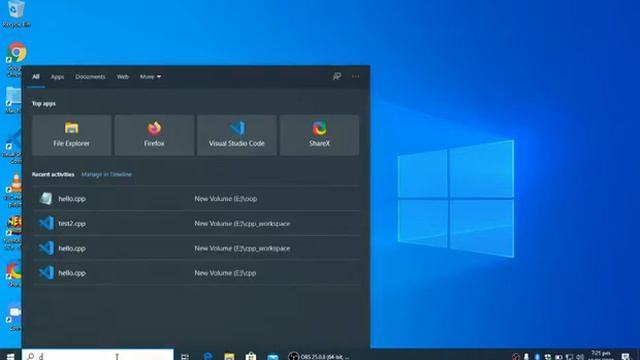Open Visual Studio Code tile

tap(237, 135)
